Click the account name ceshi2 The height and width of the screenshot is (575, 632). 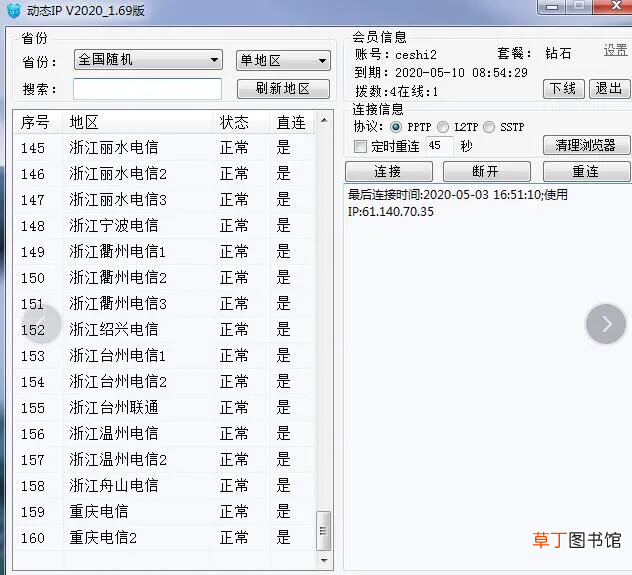(x=416, y=55)
